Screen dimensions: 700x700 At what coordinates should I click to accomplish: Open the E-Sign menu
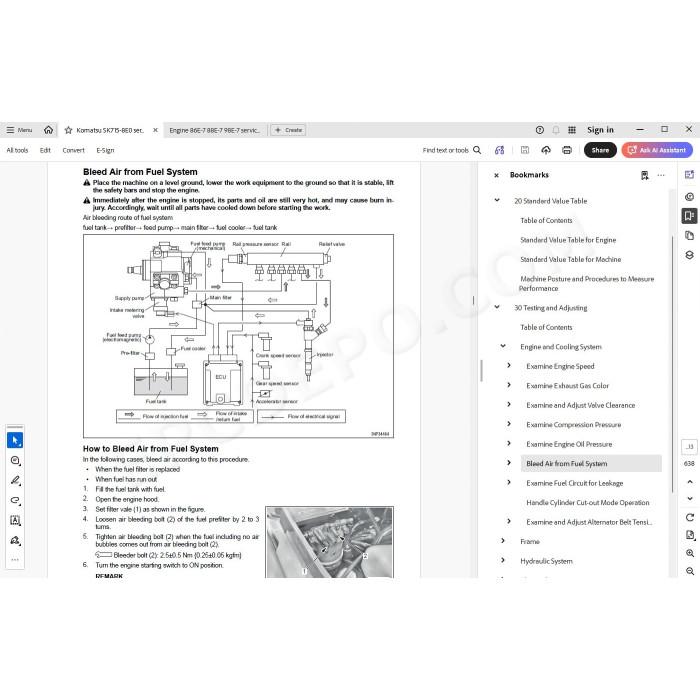pyautogui.click(x=105, y=150)
